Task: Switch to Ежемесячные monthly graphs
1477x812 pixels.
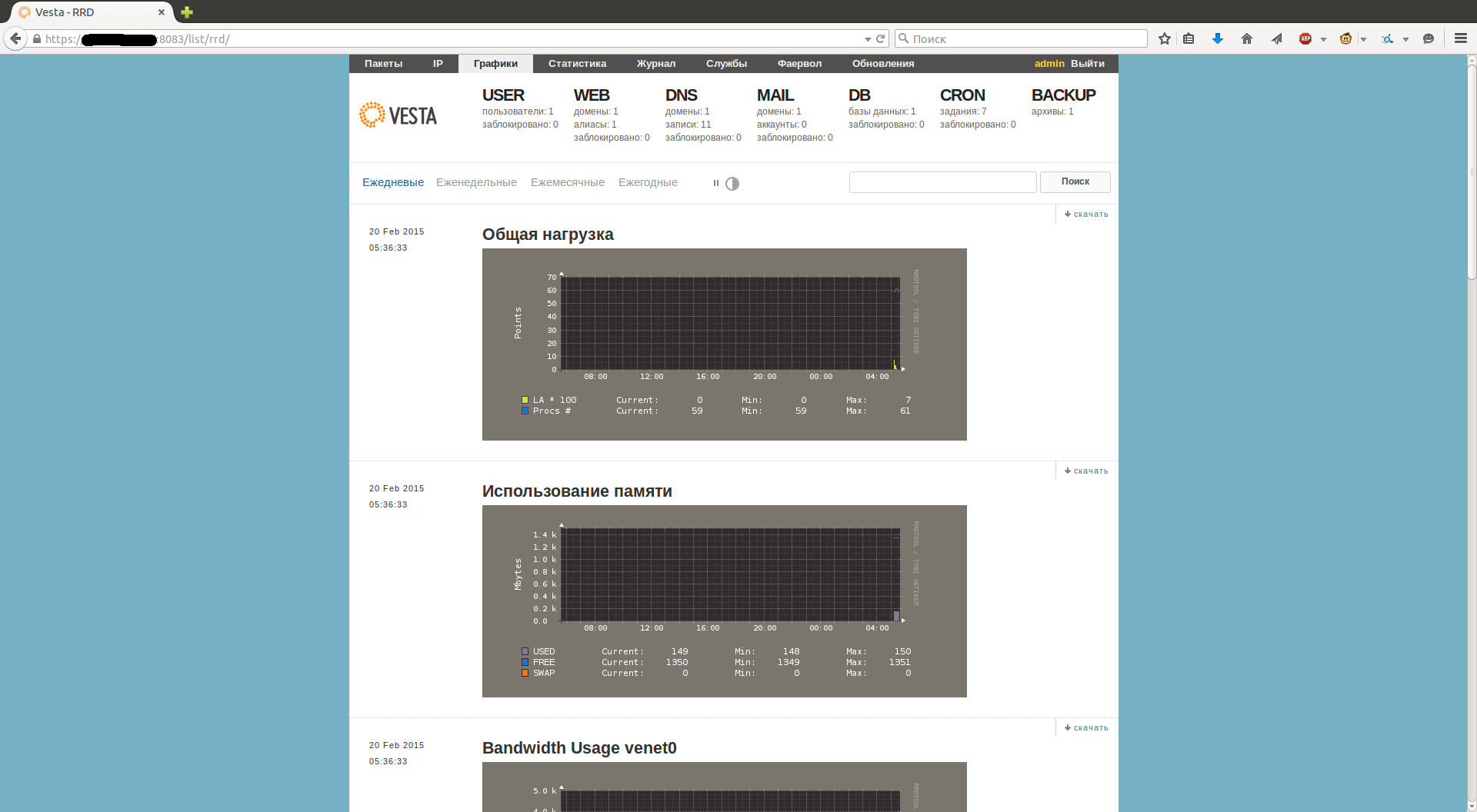Action: click(x=568, y=182)
